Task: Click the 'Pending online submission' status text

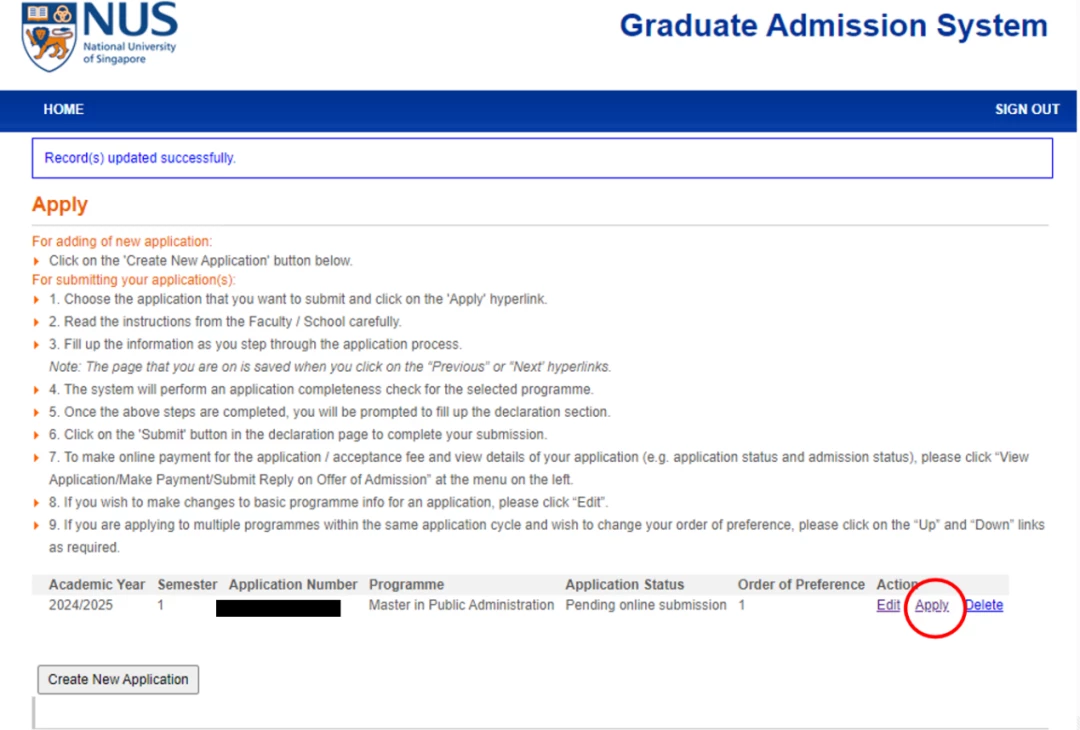Action: point(646,605)
